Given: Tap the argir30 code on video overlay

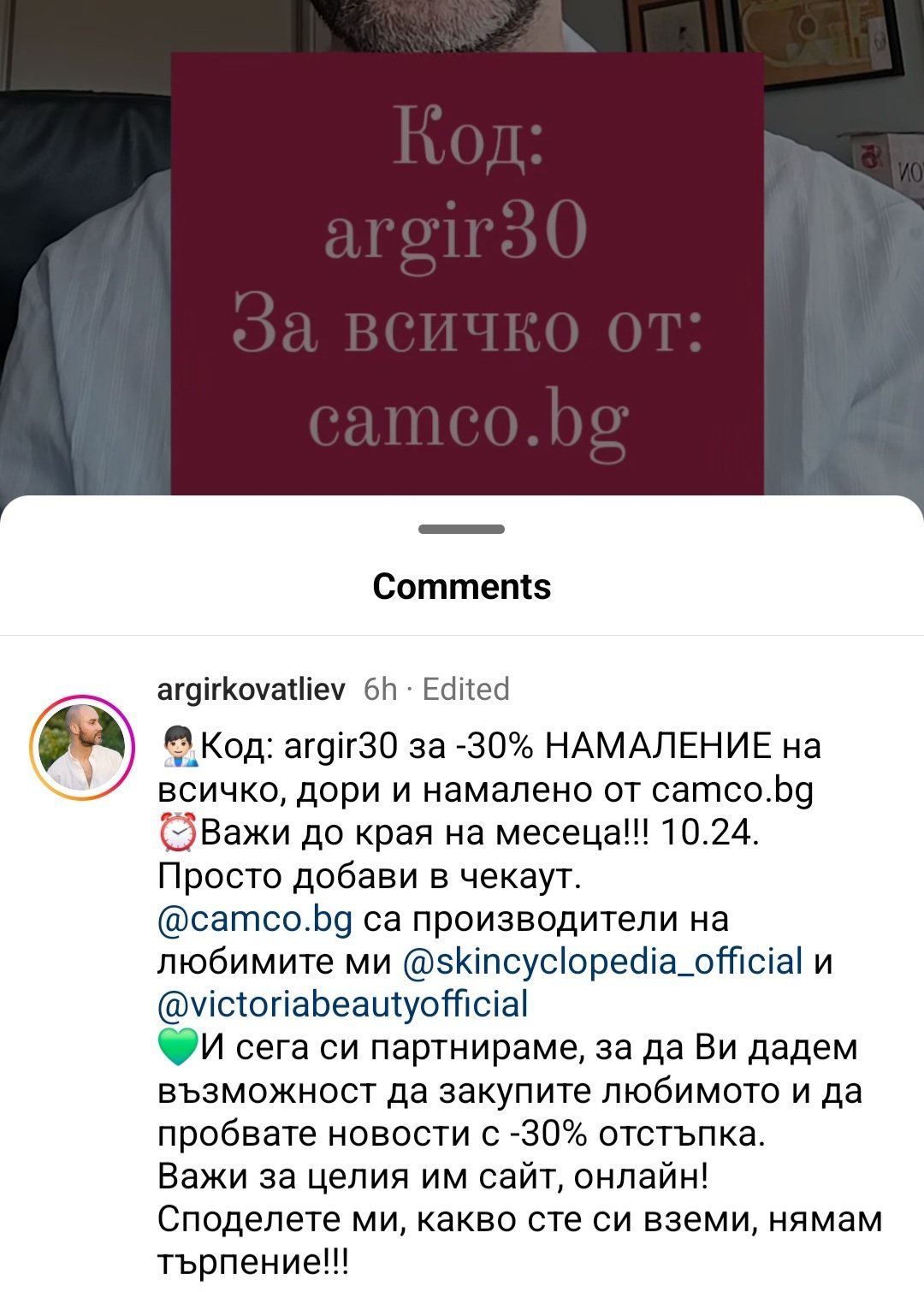Looking at the screenshot, I should (456, 233).
